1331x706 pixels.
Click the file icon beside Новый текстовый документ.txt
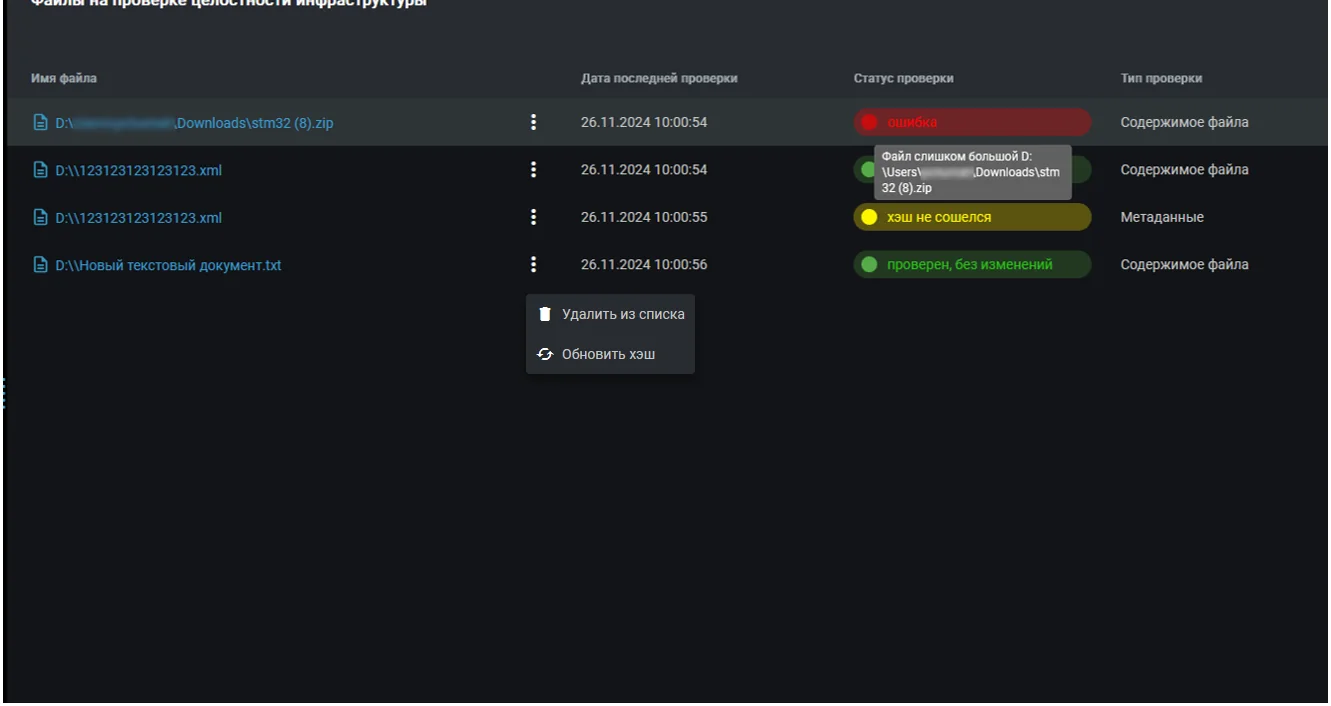41,266
